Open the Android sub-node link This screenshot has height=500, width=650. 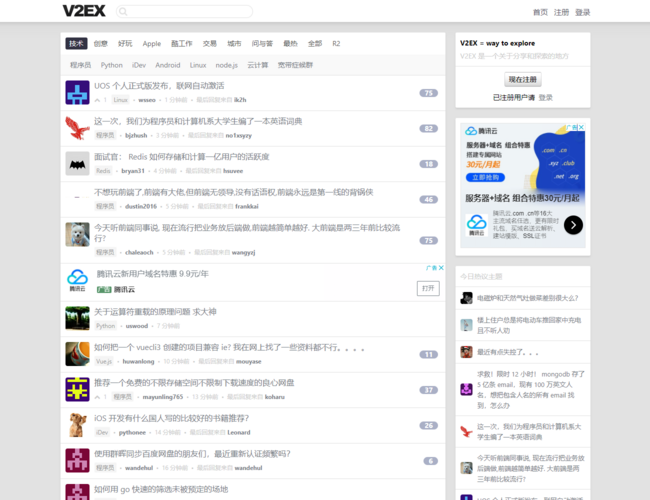coord(168,65)
